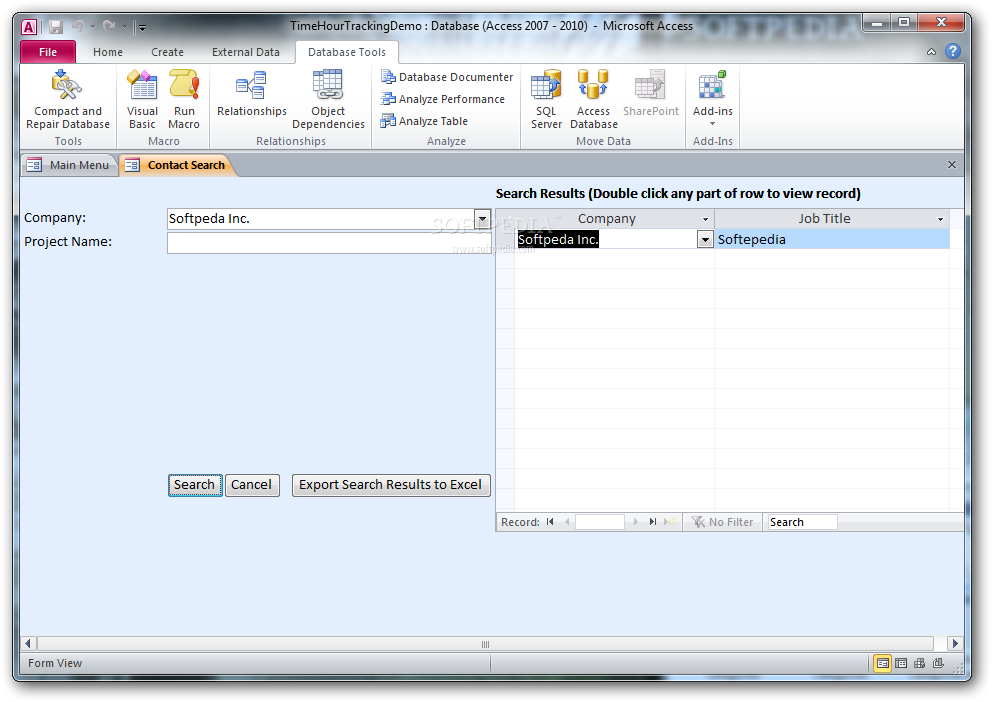The height and width of the screenshot is (702, 992).
Task: Click the Access application icon
Action: point(29,27)
